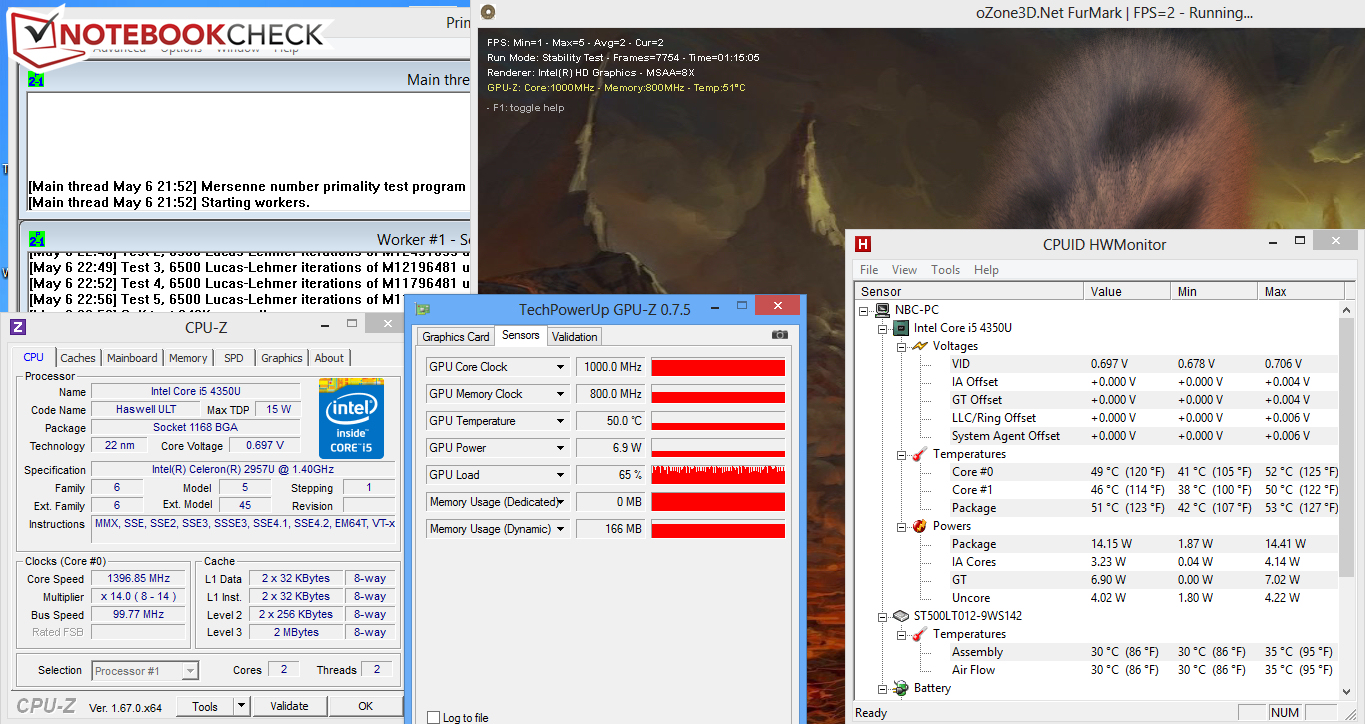1365x724 pixels.
Task: Open the arrow next to CPU-Z Tools button
Action: [241, 706]
